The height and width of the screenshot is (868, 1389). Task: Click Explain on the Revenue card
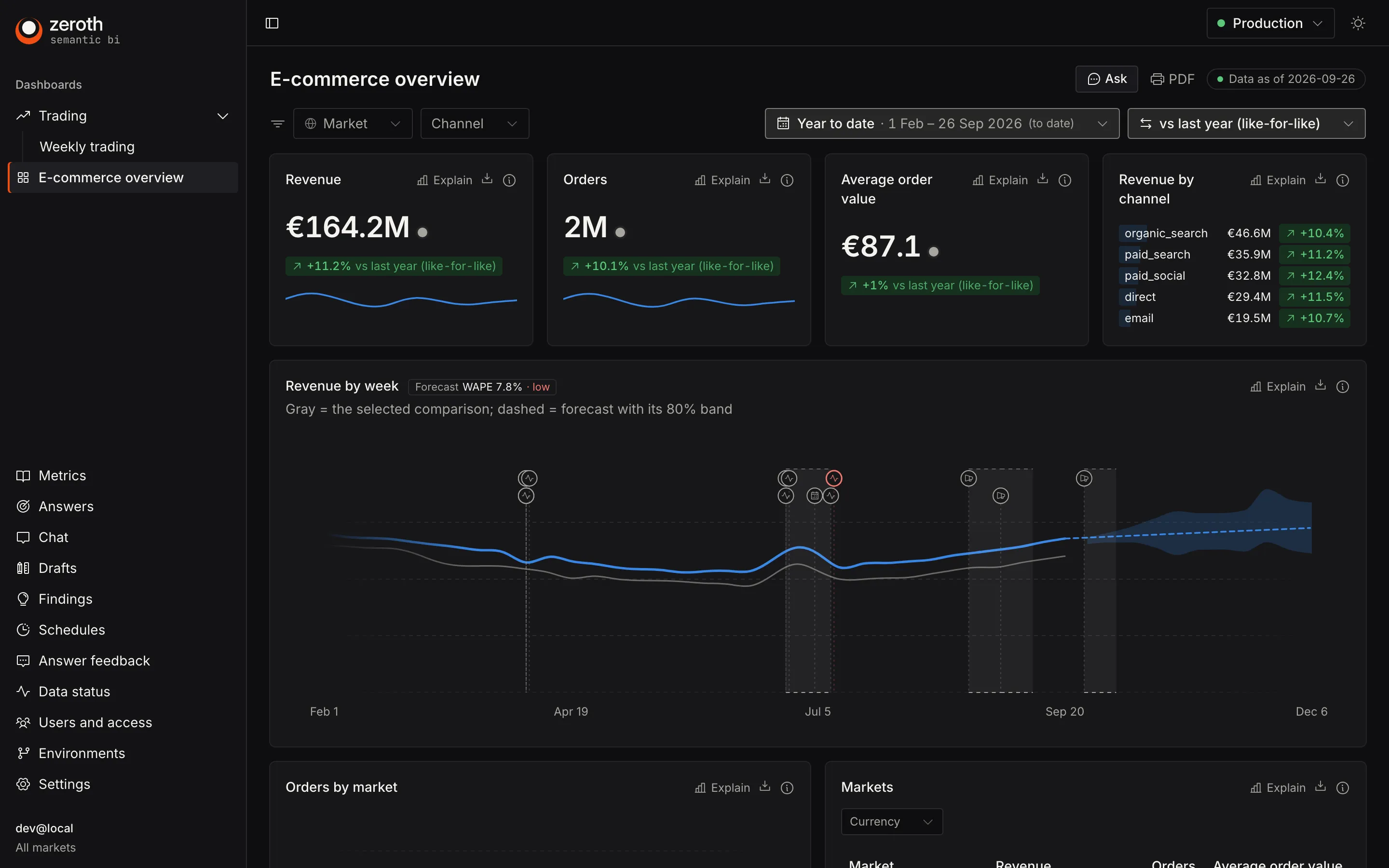click(x=444, y=180)
